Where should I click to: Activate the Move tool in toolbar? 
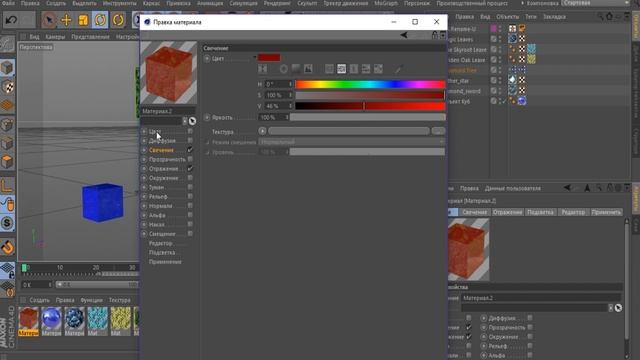click(x=66, y=20)
